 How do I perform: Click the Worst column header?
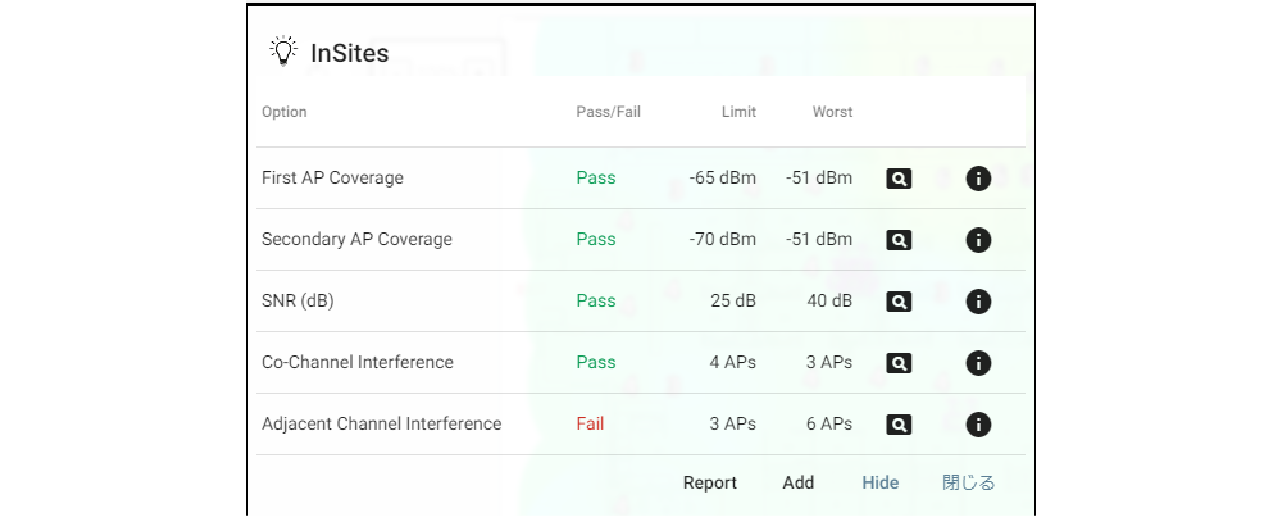click(x=832, y=112)
